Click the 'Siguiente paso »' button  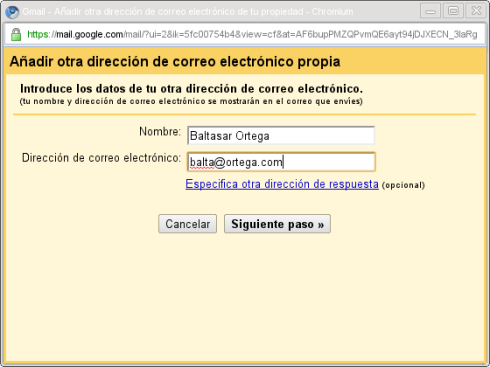(x=277, y=224)
